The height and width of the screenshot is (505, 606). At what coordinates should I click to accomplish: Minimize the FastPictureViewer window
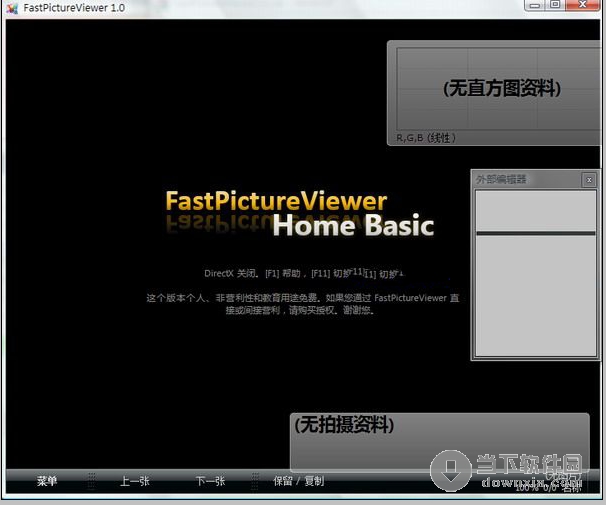click(535, 5)
